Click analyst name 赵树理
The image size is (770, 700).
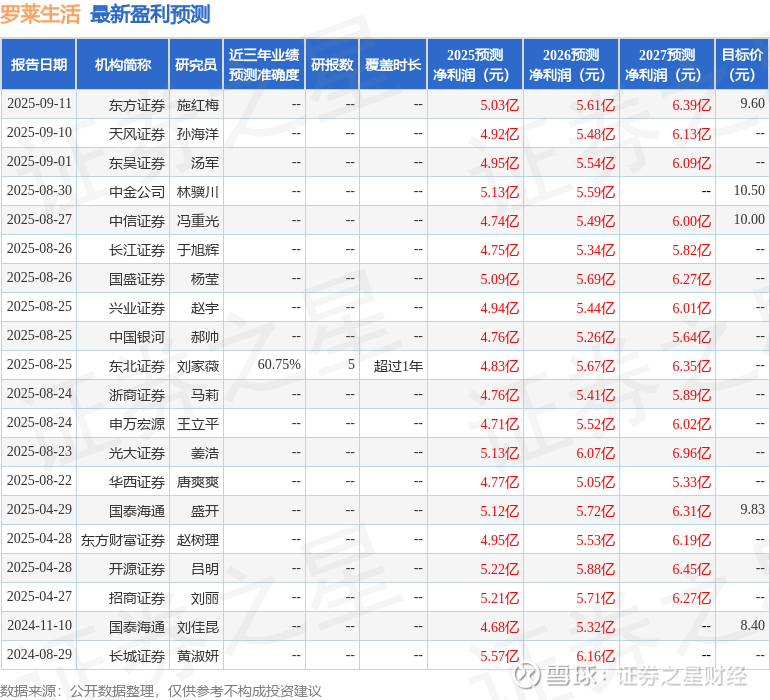[x=197, y=540]
